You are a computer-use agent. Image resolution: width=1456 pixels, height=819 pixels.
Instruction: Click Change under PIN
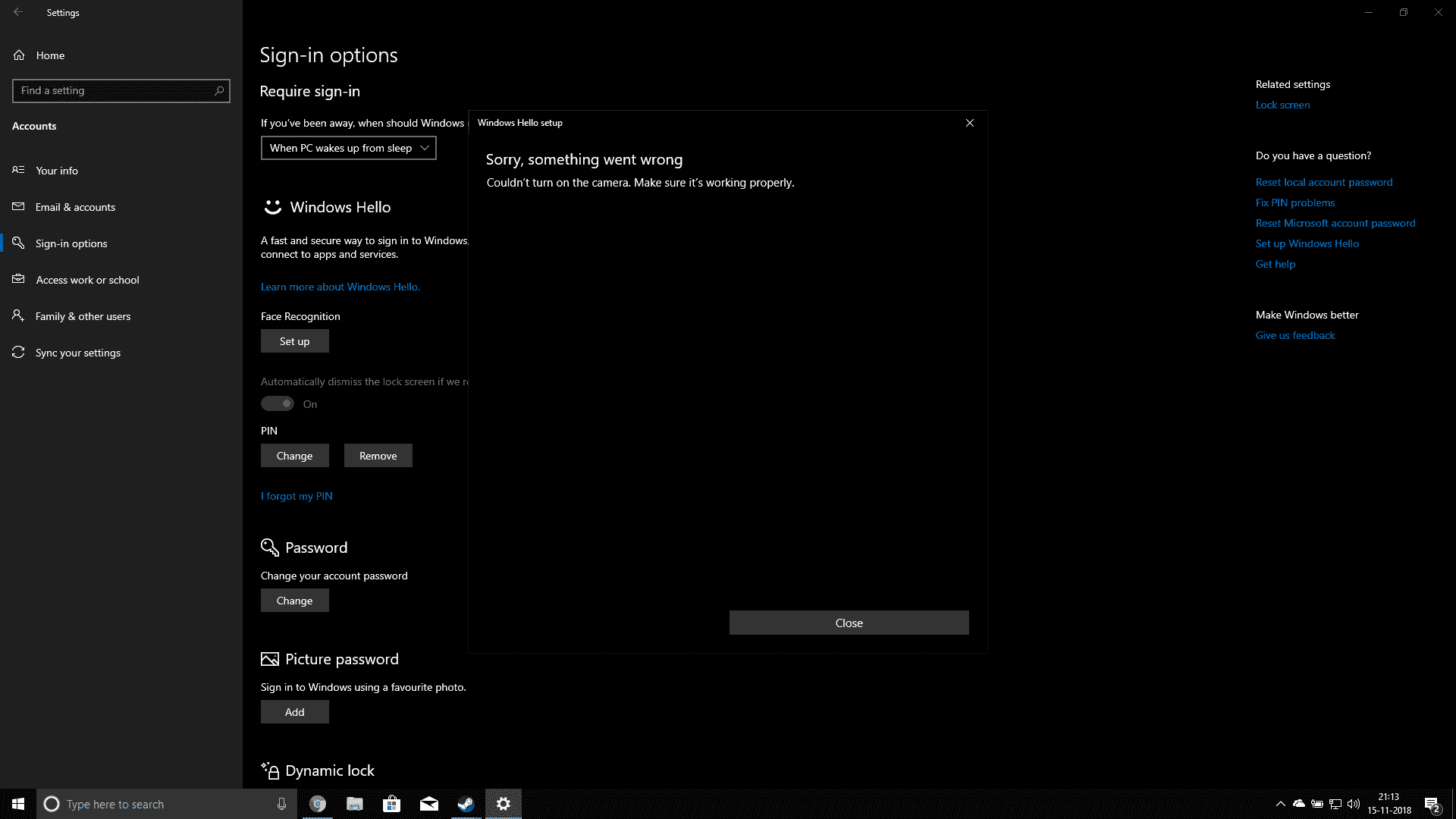(294, 456)
